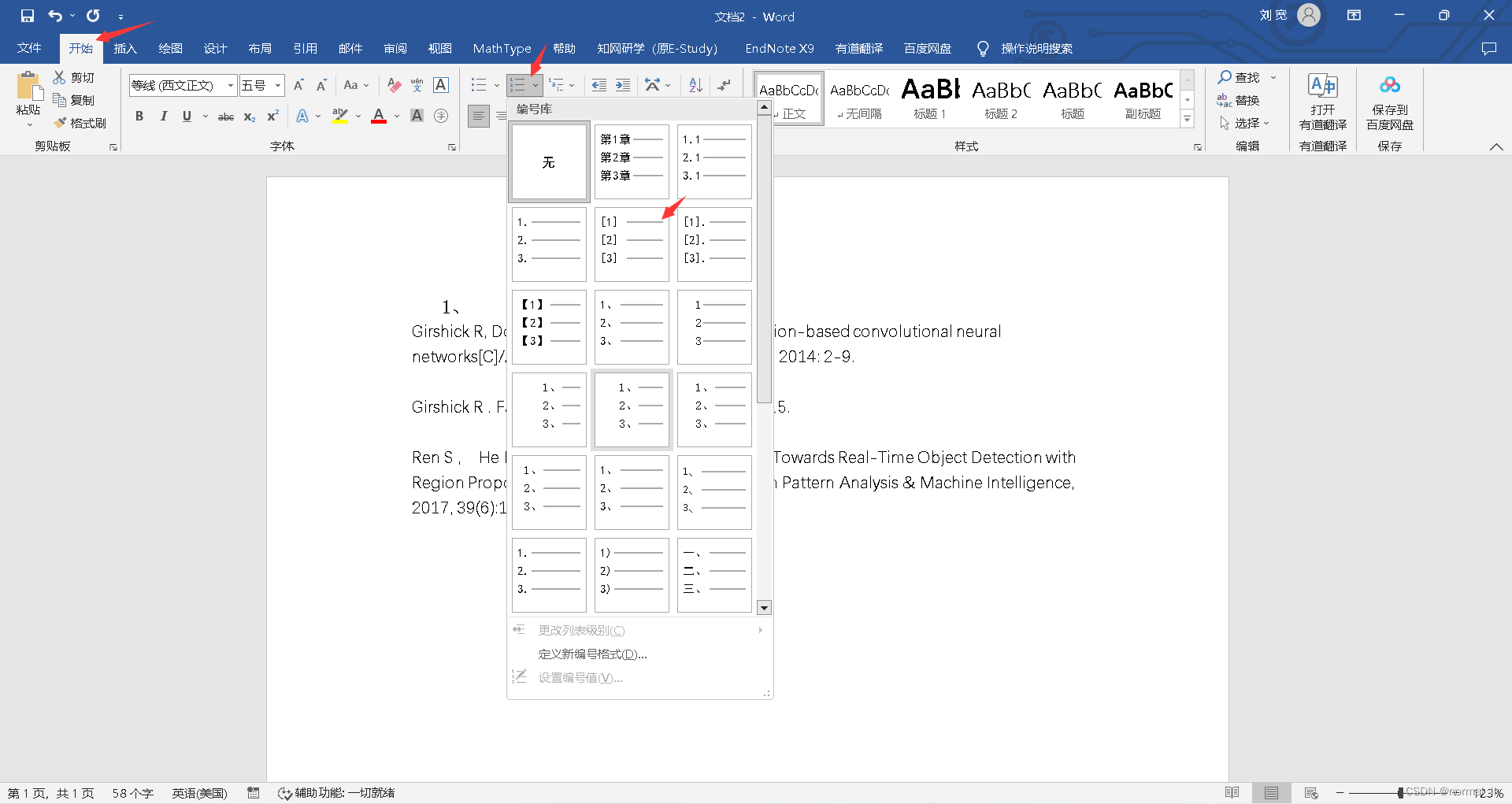Clear all formatting eraser icon
Screen dimensions: 1512x804
pyautogui.click(x=395, y=85)
